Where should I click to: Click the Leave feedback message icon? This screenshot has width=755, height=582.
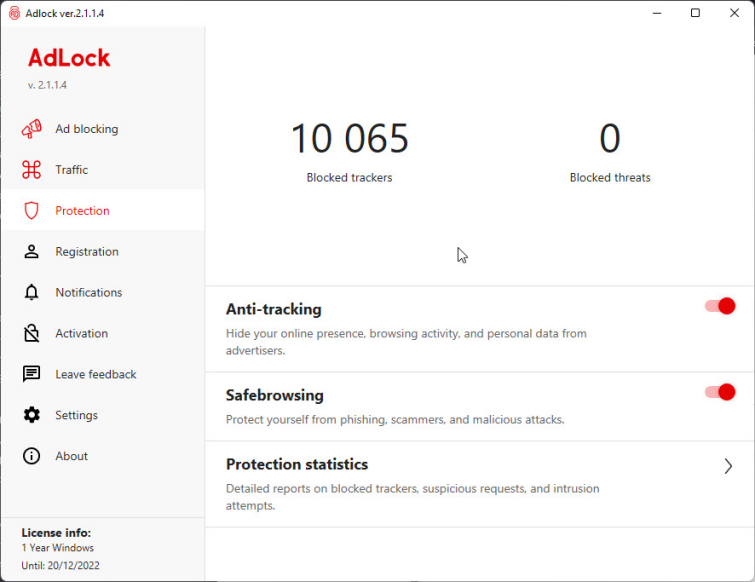[32, 374]
